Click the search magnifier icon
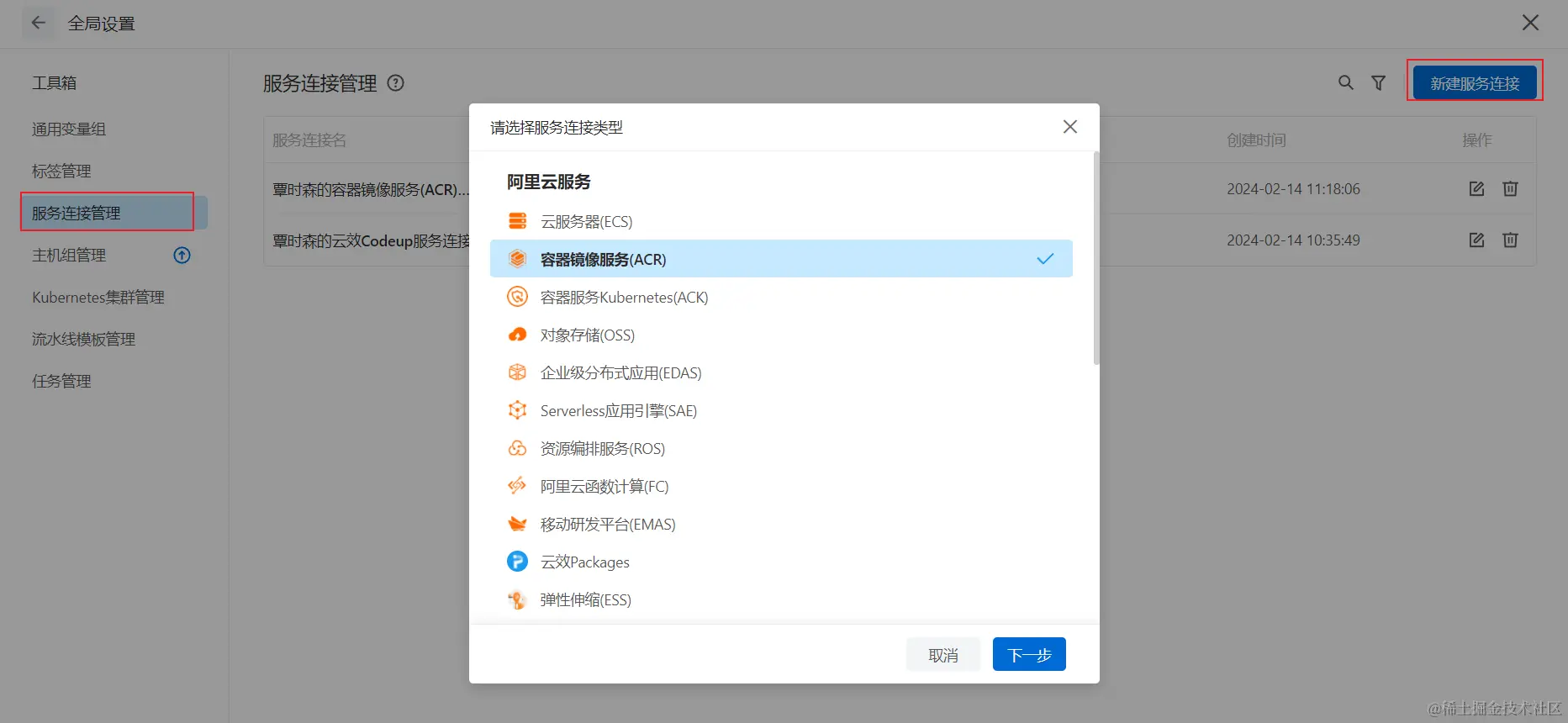Viewport: 1568px width, 723px height. click(x=1346, y=82)
